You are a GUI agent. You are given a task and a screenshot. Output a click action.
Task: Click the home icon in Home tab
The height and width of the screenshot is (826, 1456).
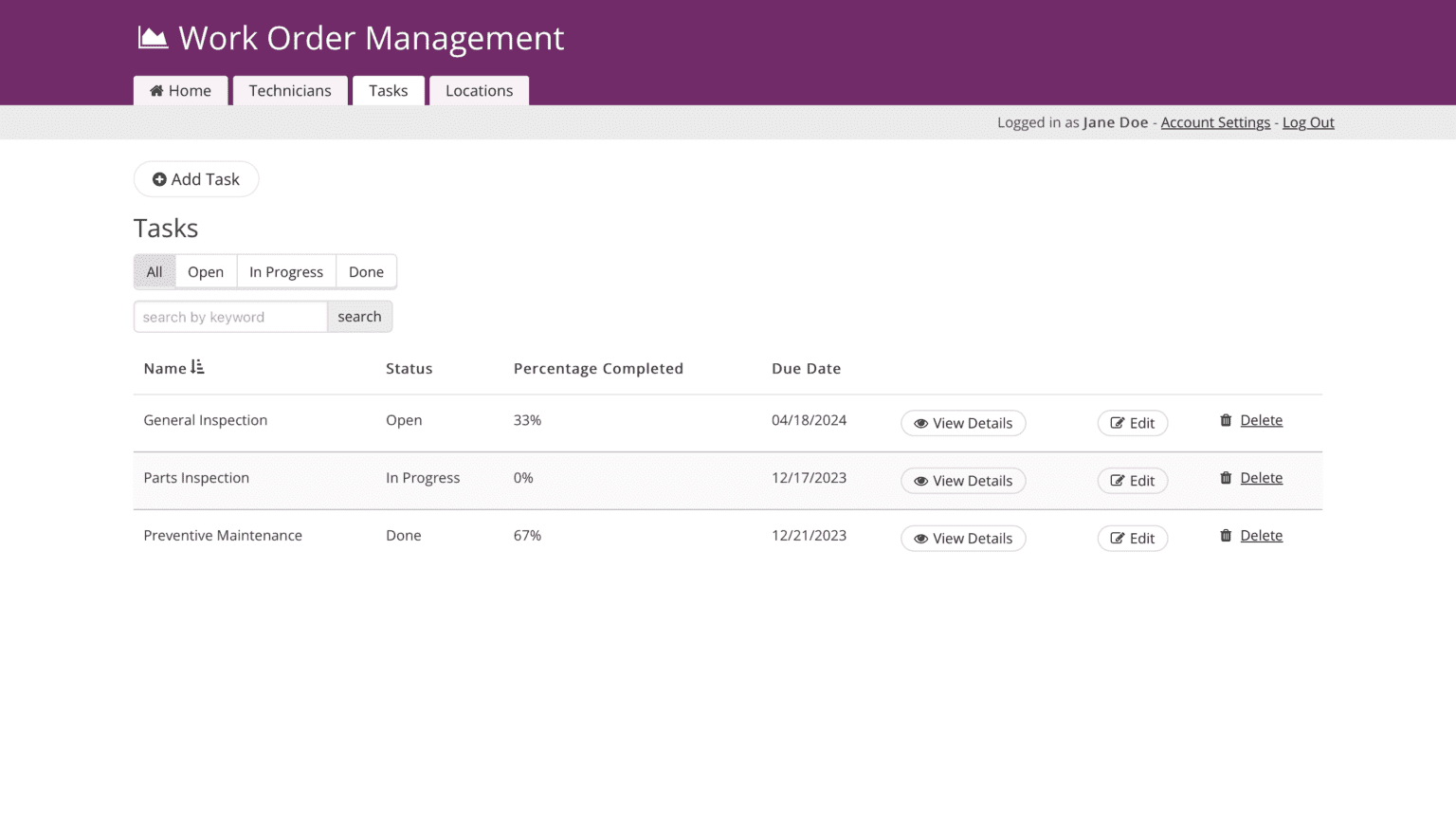tap(156, 91)
